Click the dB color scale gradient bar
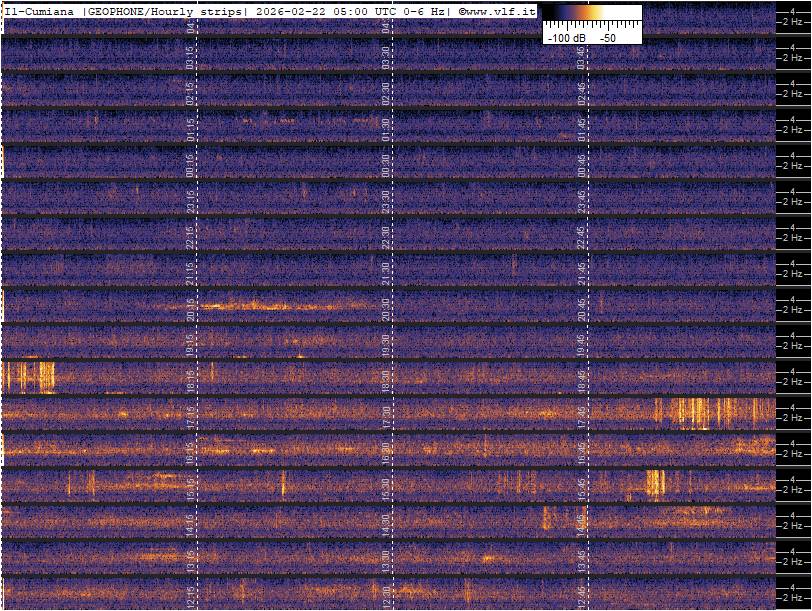This screenshot has height=611, width=812. coord(592,13)
